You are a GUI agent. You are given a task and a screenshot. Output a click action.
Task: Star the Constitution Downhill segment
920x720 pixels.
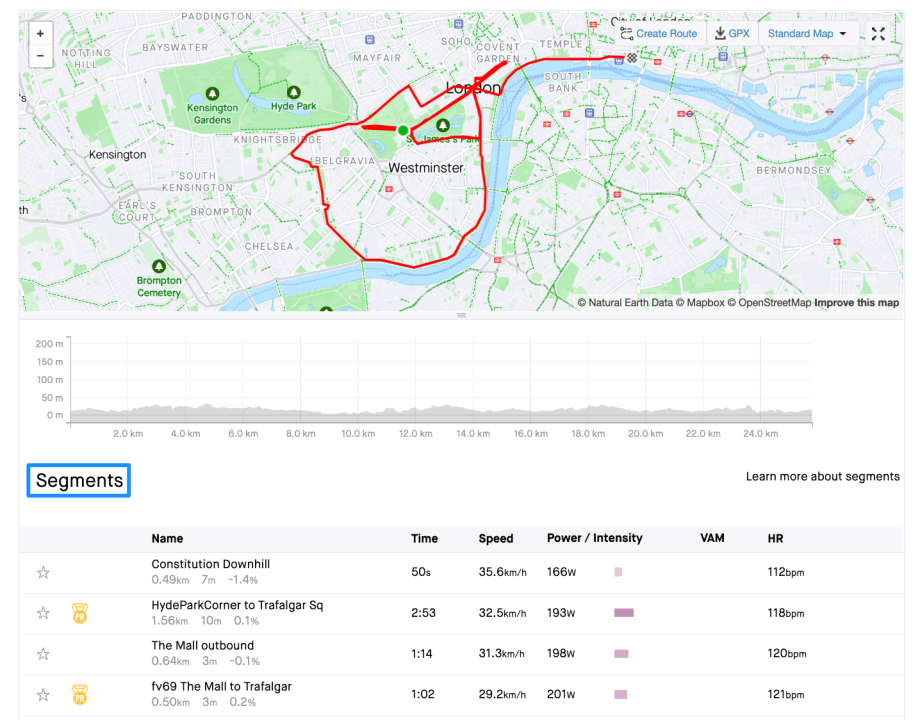point(43,573)
